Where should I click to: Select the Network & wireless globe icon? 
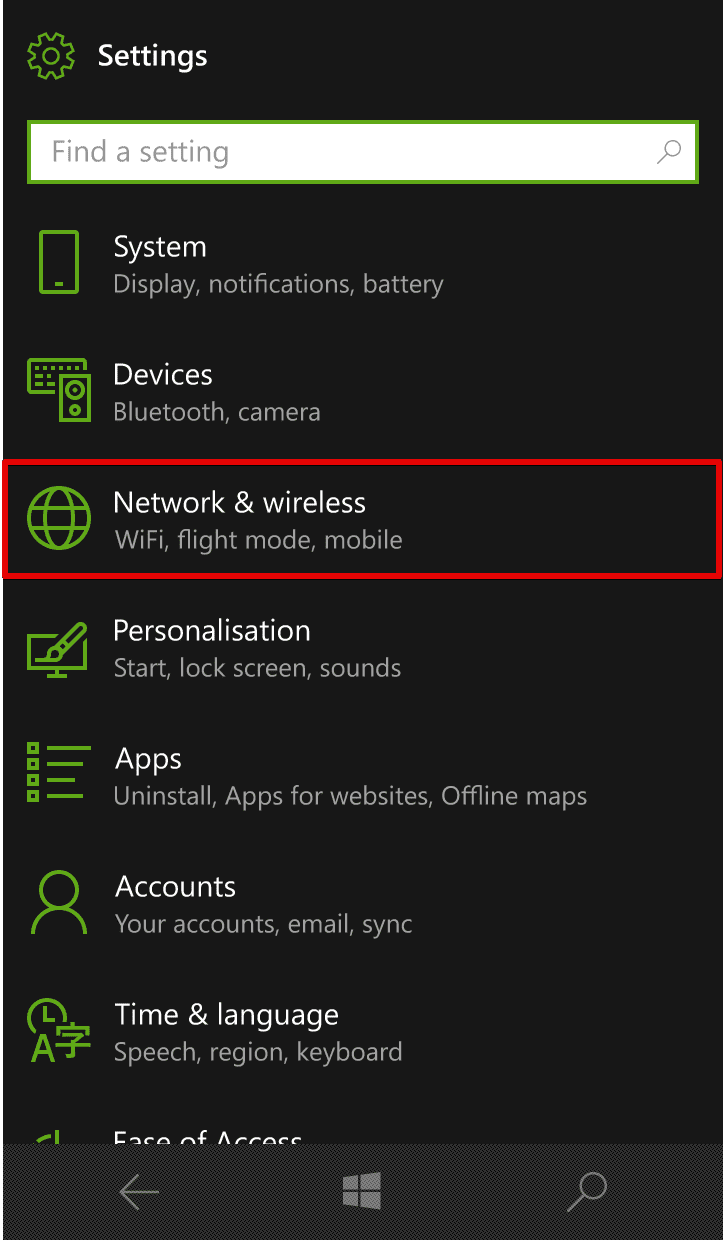pos(59,518)
